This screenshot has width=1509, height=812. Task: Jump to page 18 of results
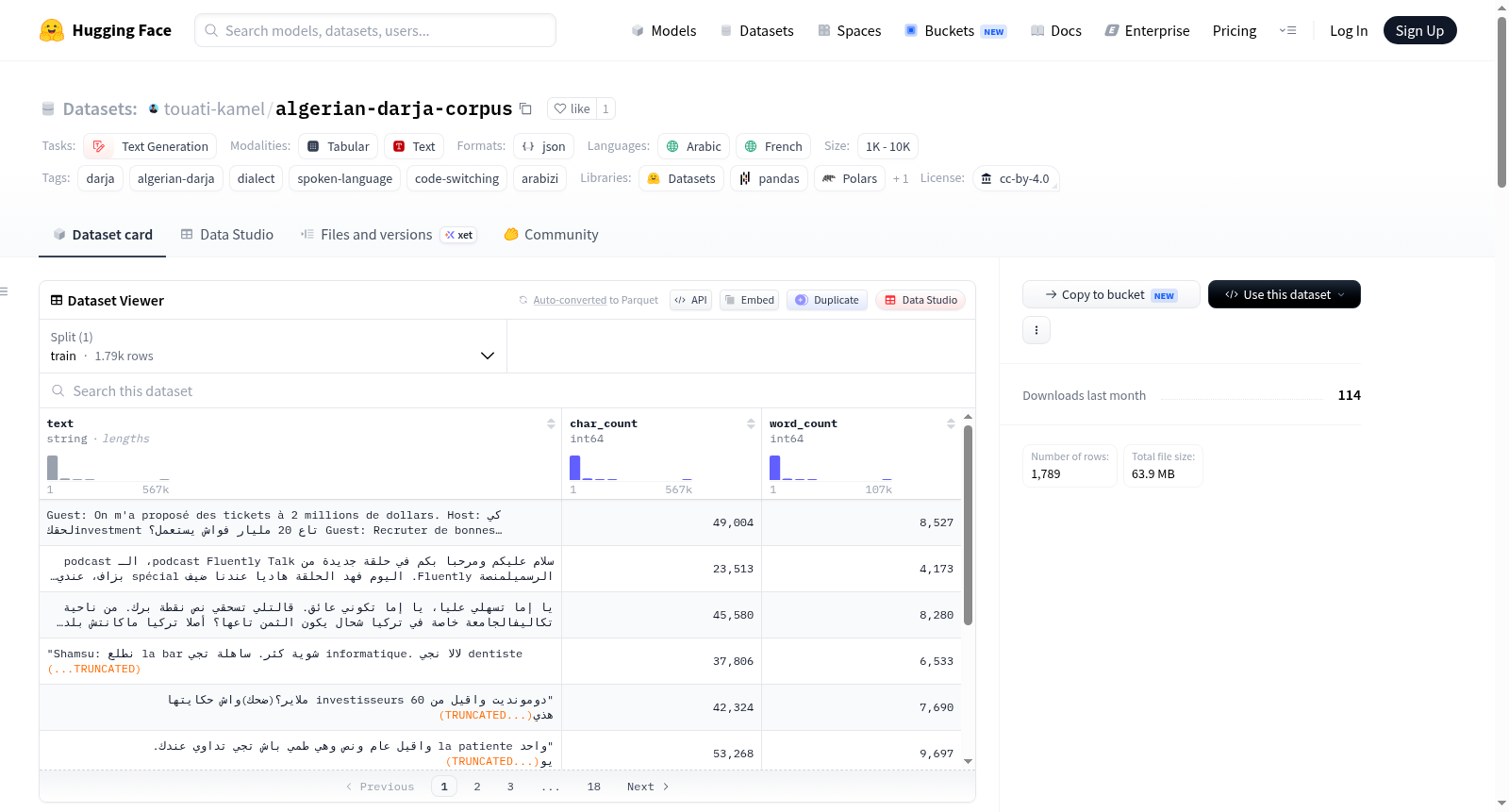coord(594,787)
